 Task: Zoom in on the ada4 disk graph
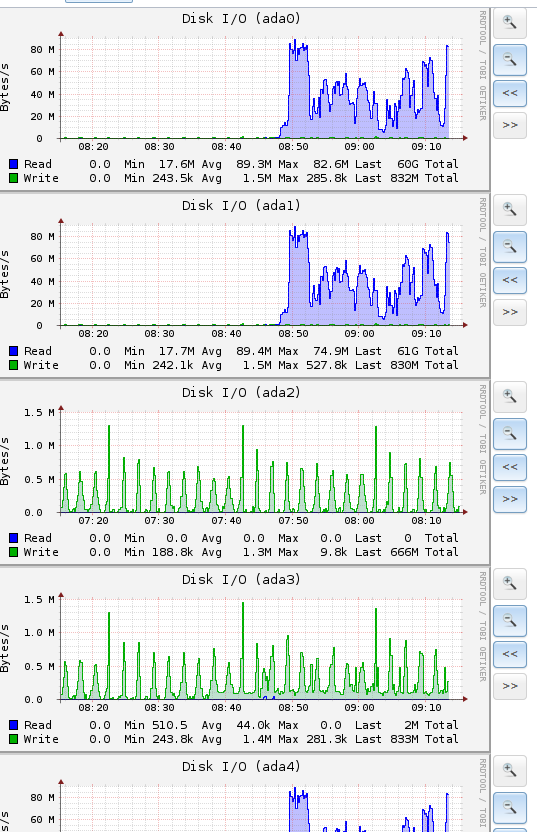pyautogui.click(x=510, y=770)
